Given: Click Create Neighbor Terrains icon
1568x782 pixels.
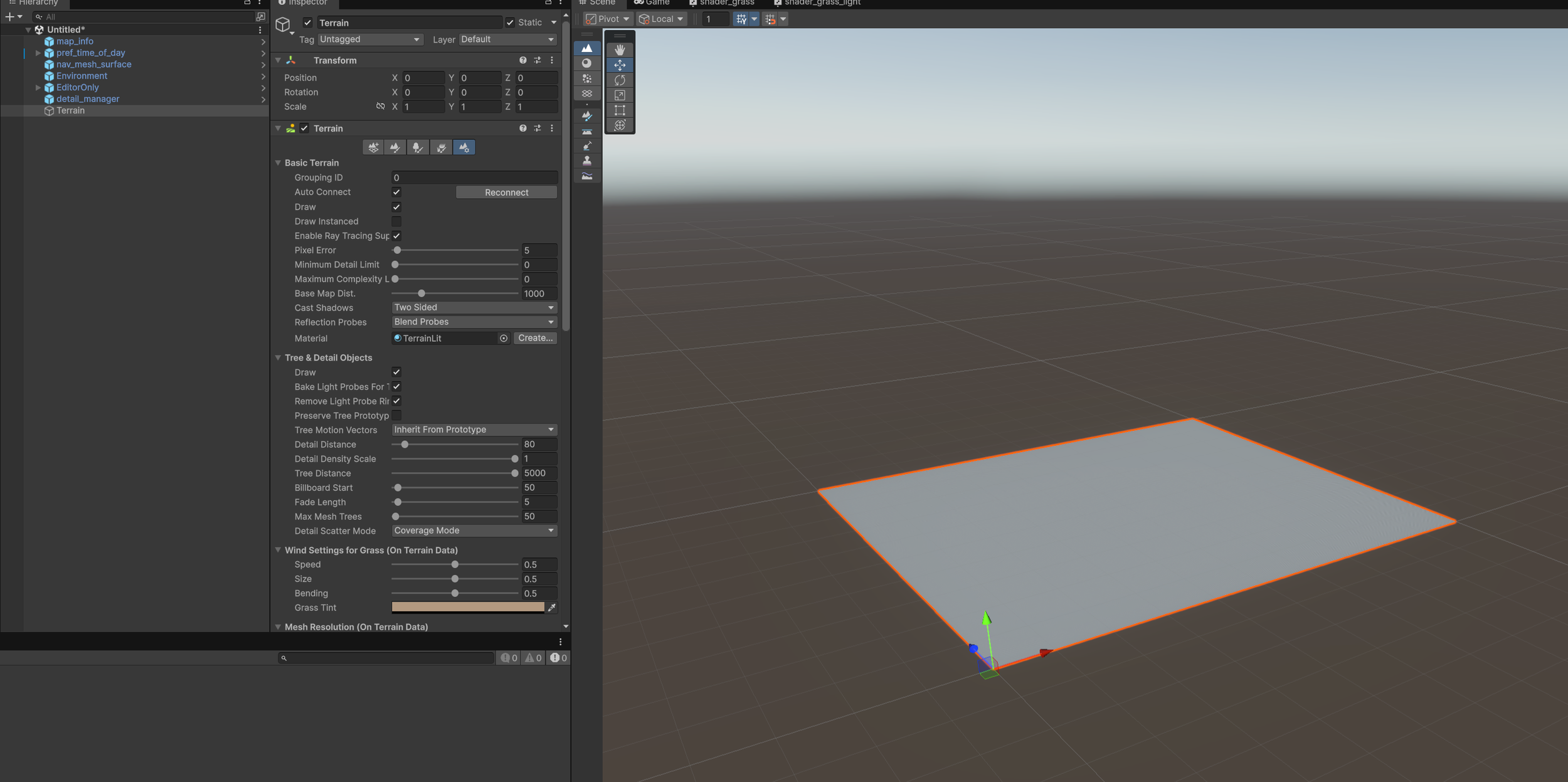Looking at the screenshot, I should tap(373, 147).
